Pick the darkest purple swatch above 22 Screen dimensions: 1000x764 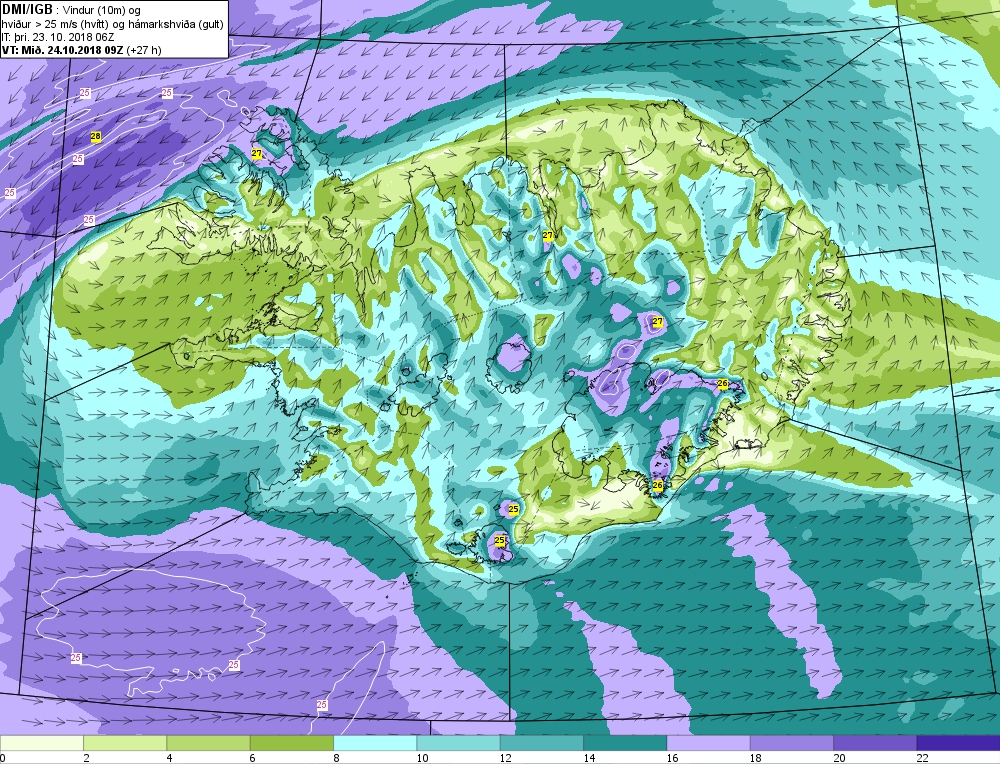tap(958, 743)
